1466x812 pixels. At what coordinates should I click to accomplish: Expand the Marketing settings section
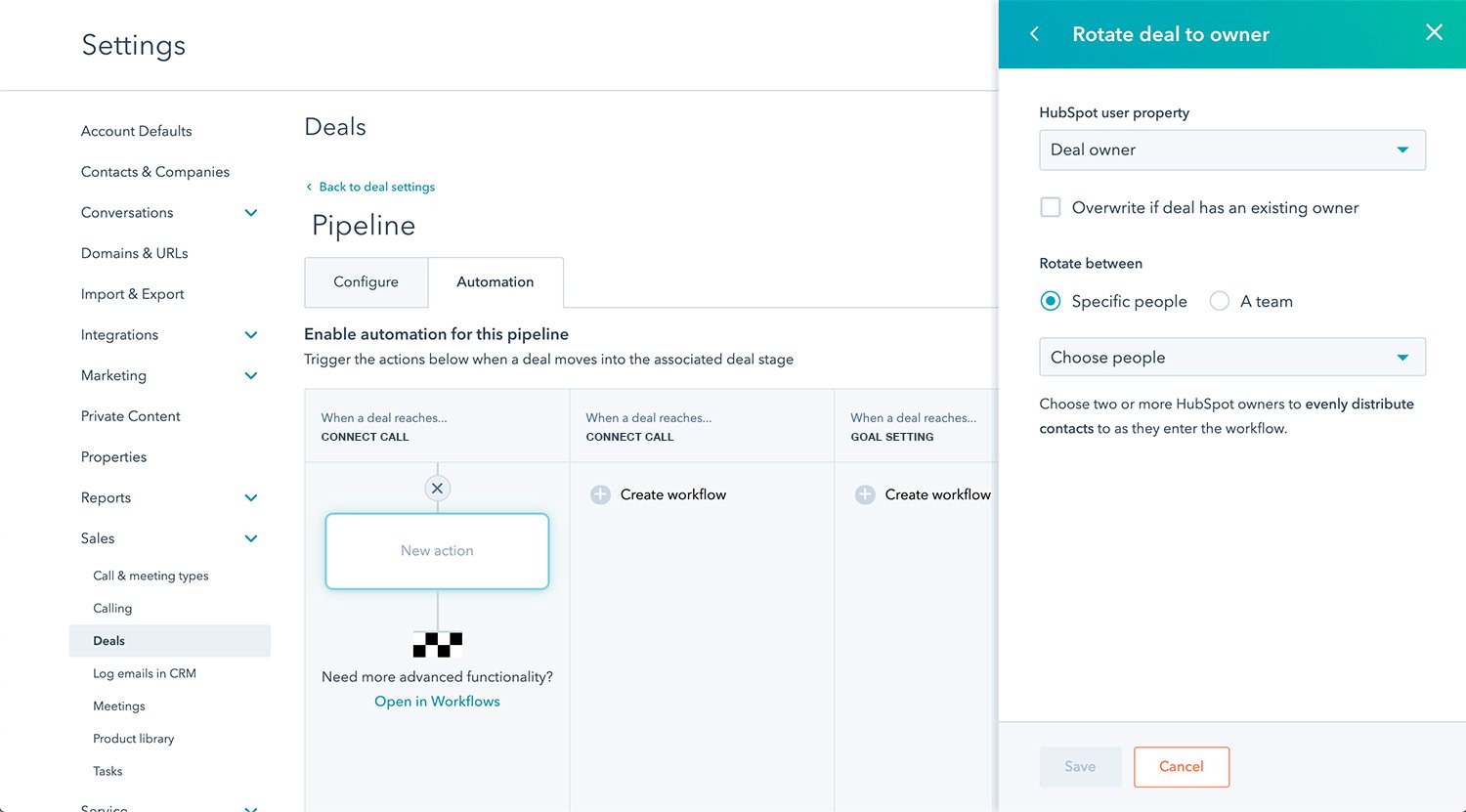click(x=251, y=375)
